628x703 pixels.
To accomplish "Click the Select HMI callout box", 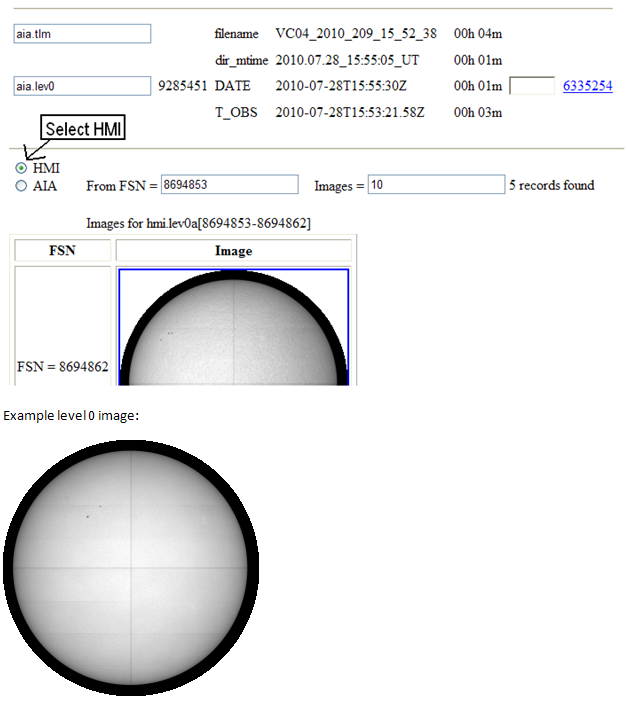I will [x=85, y=128].
